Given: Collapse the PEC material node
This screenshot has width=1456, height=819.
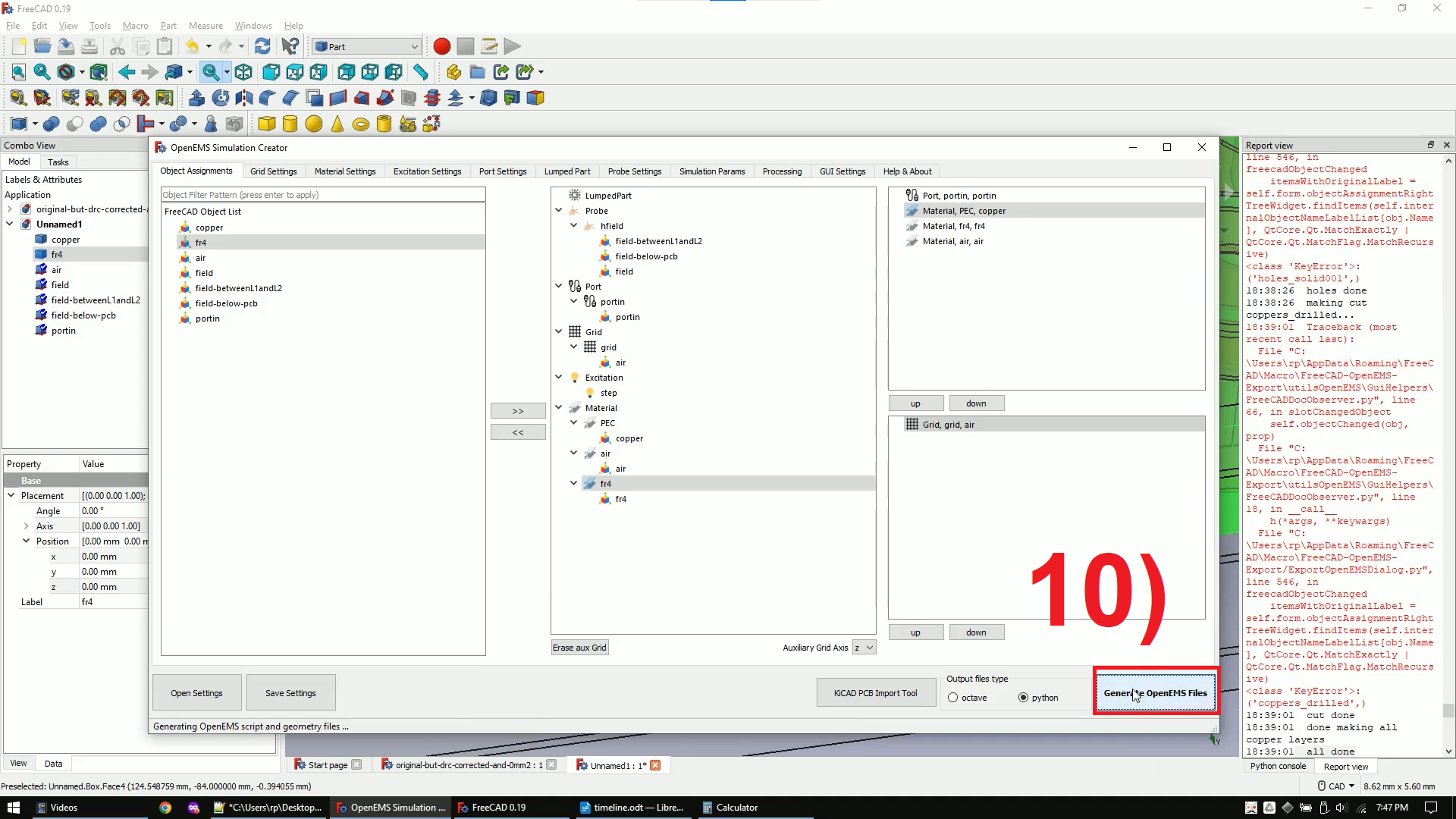Looking at the screenshot, I should pyautogui.click(x=574, y=423).
